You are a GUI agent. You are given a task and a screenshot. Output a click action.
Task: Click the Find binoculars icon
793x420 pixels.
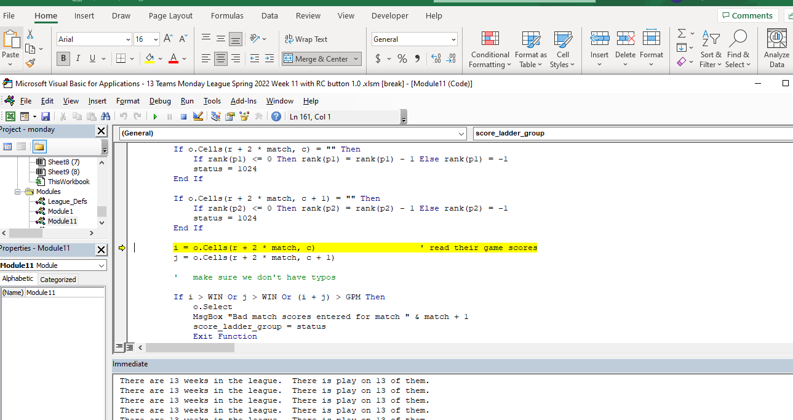[106, 117]
